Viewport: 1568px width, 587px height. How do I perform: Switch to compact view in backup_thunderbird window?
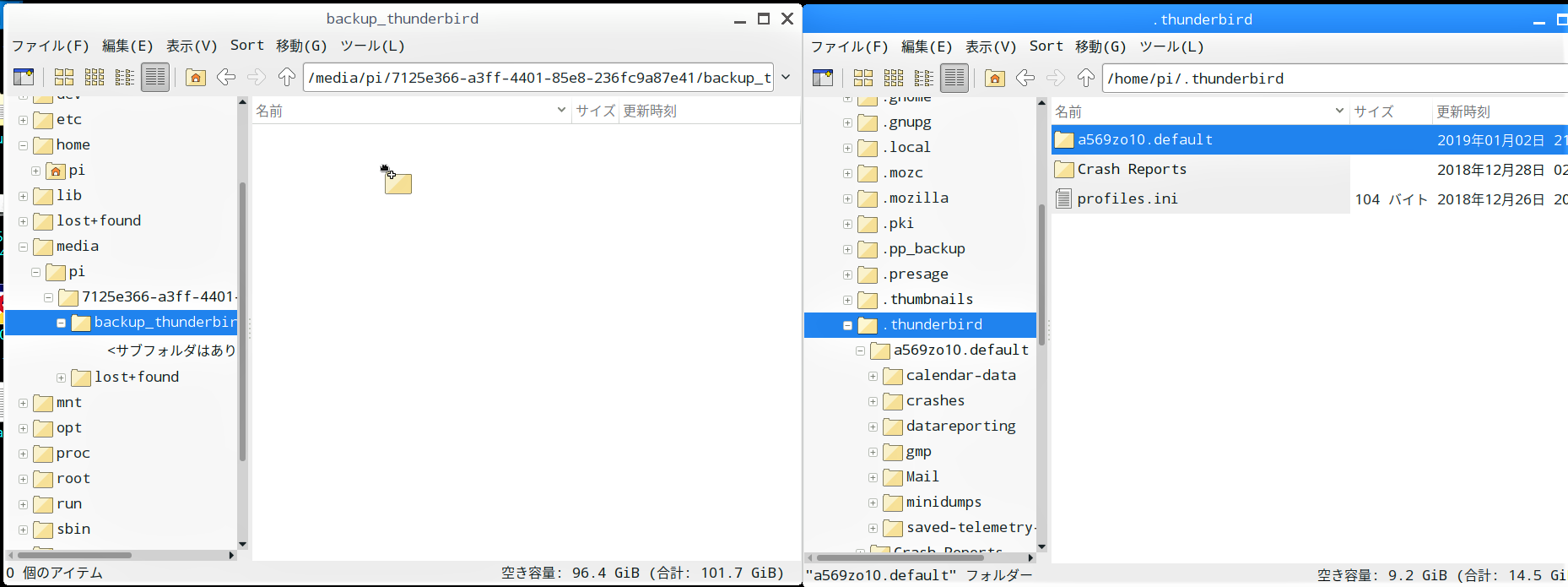tap(125, 78)
